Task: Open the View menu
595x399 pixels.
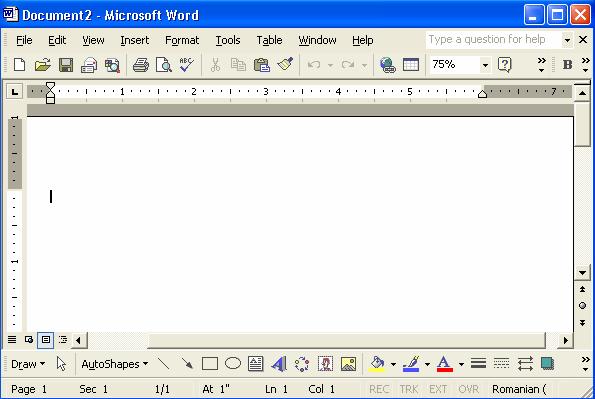Action: pyautogui.click(x=93, y=40)
